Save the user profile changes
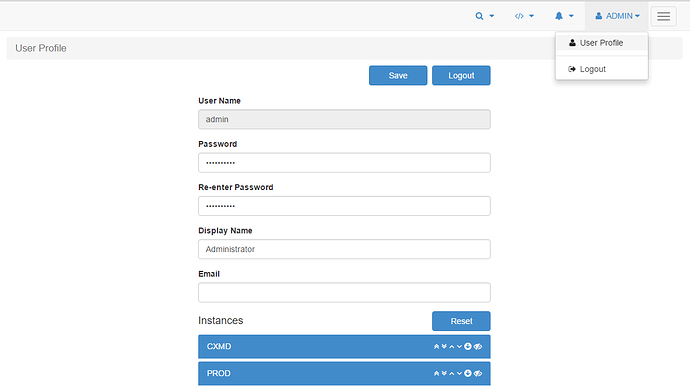 pyautogui.click(x=398, y=76)
